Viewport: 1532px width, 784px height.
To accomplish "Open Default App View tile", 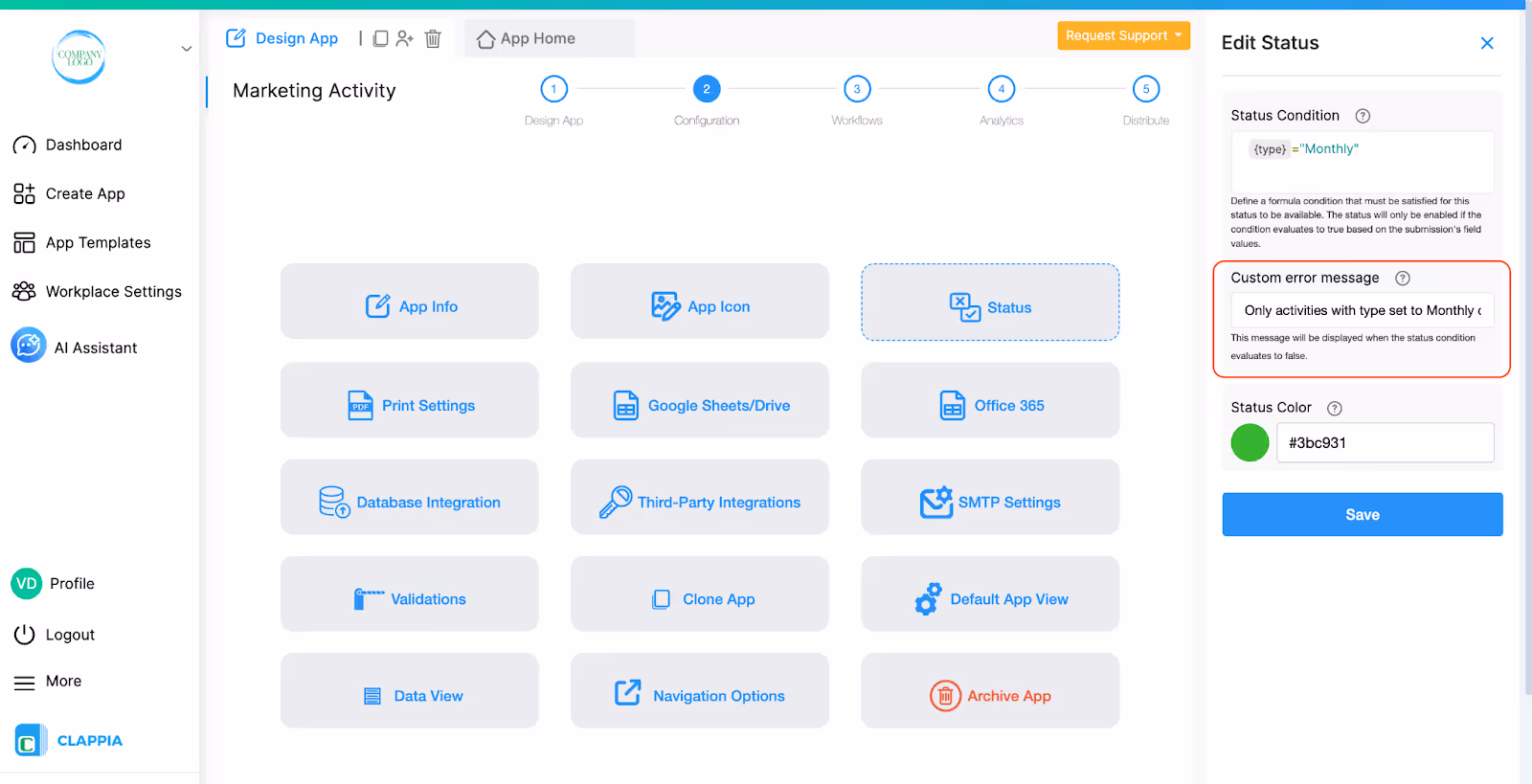I will 990,594.
